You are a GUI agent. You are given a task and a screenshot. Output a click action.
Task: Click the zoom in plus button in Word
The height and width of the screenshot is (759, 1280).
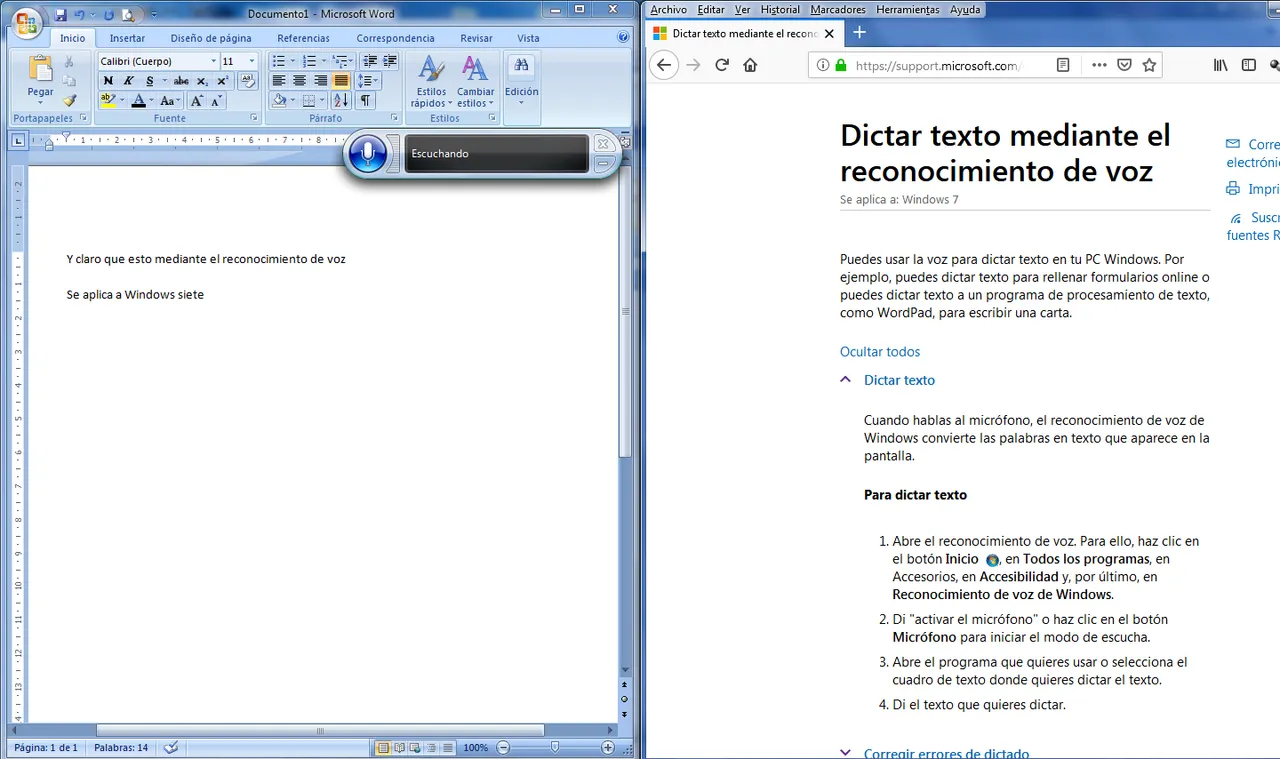pos(607,747)
